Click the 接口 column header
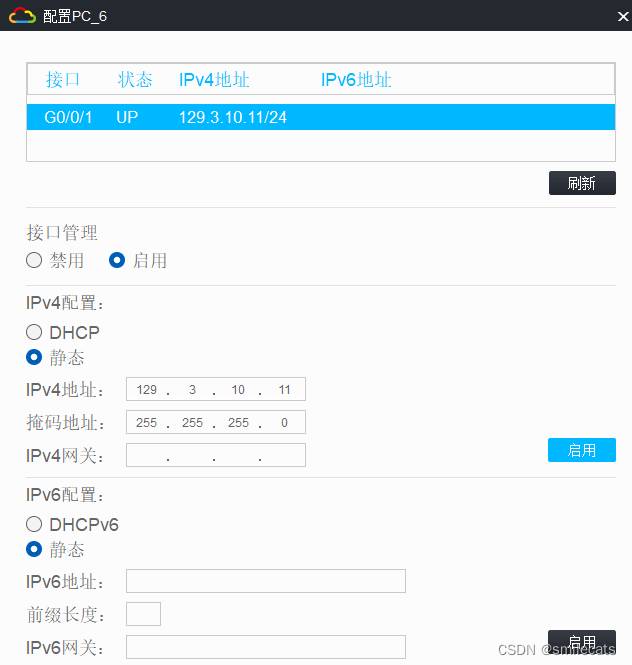Image resolution: width=632 pixels, height=665 pixels. [x=62, y=80]
